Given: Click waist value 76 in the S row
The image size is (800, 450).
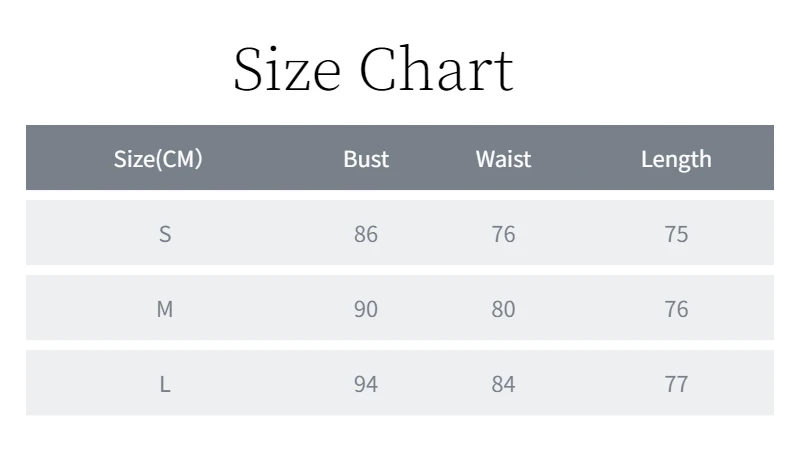Looking at the screenshot, I should (503, 234).
